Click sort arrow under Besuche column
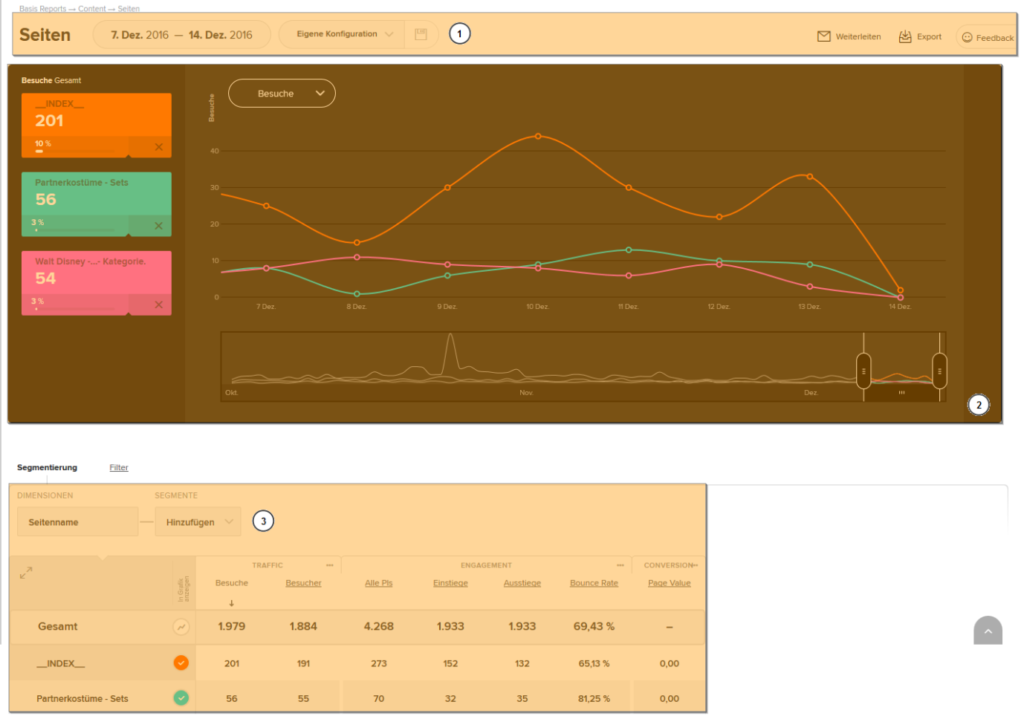Viewport: 1024px width, 719px height. [x=231, y=603]
